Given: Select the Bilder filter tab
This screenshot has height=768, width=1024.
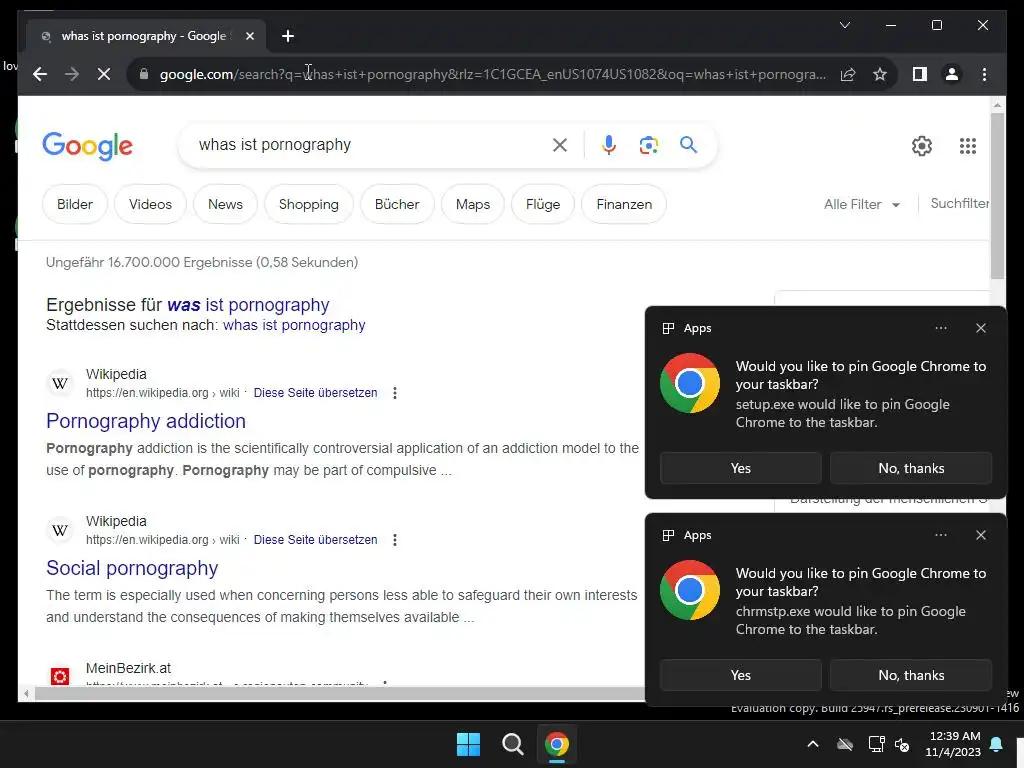Looking at the screenshot, I should (74, 204).
